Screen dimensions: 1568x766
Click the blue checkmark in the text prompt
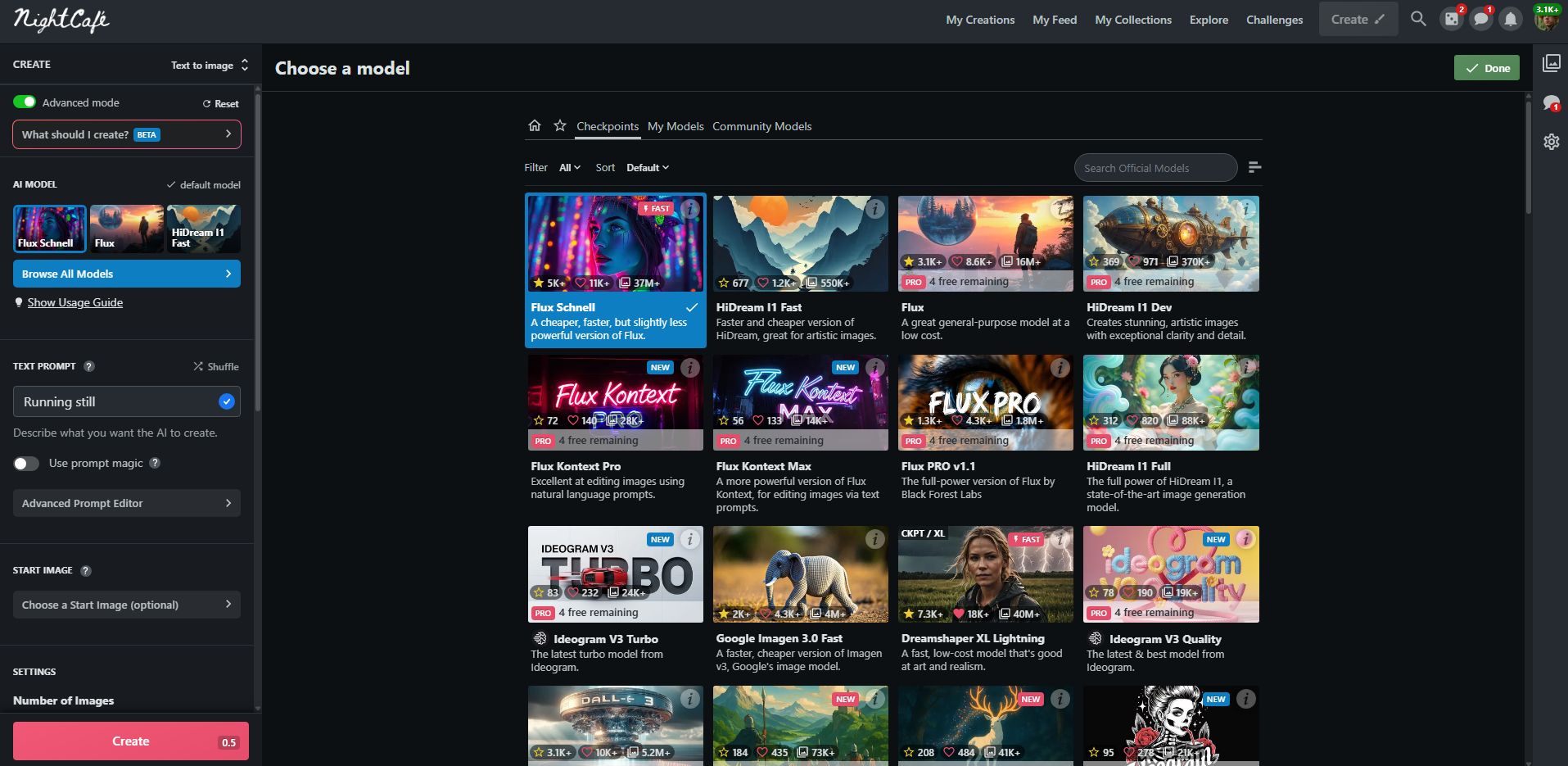(x=227, y=401)
